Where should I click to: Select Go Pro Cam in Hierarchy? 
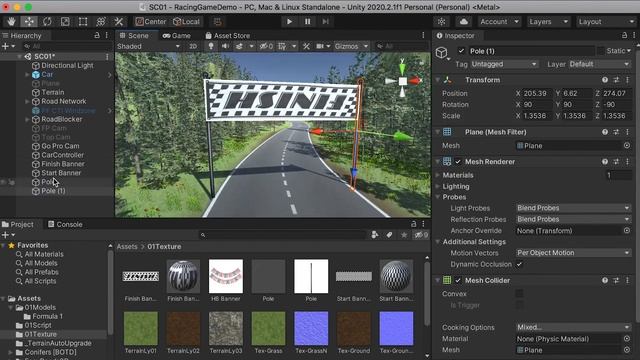(60, 146)
